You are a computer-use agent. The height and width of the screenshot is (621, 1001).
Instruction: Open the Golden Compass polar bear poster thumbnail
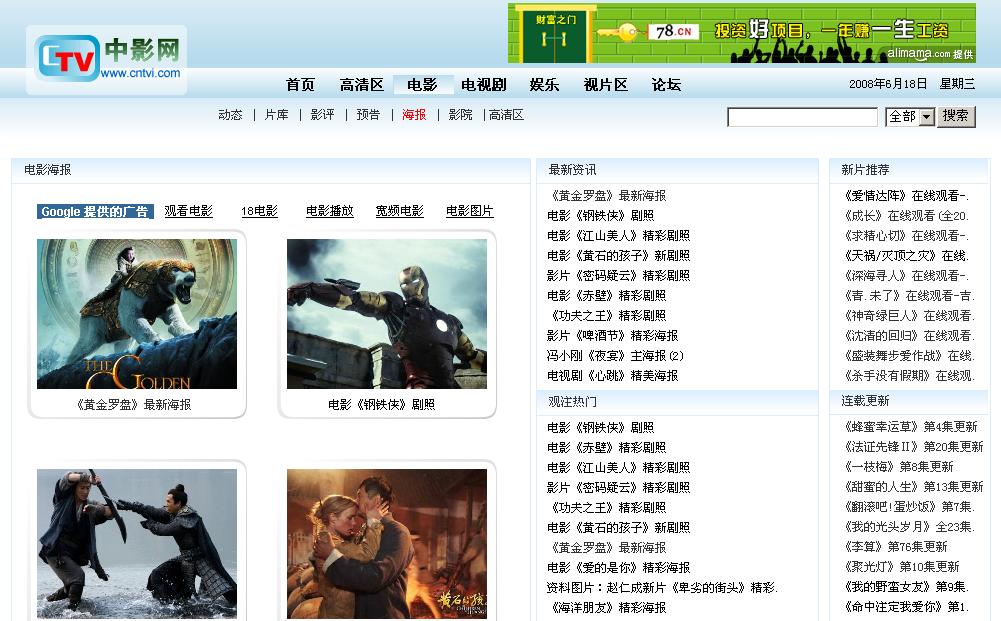(x=137, y=314)
